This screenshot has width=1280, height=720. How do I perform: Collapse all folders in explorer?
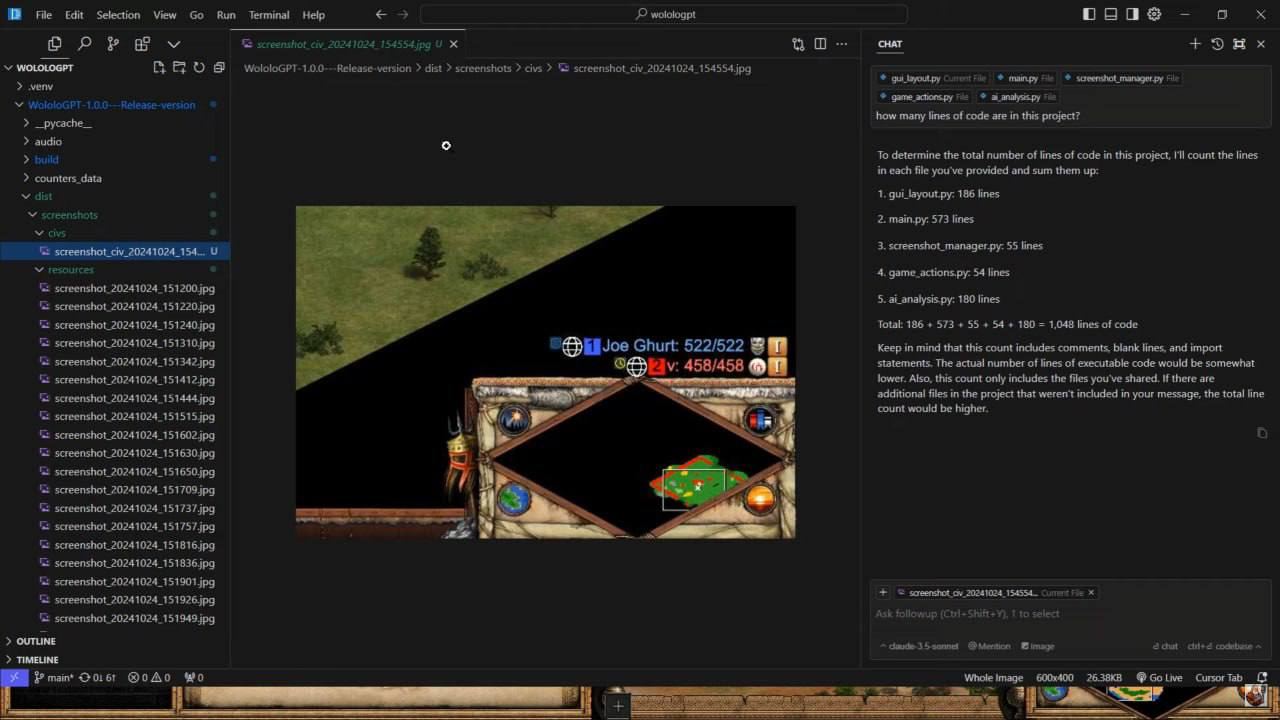point(219,67)
